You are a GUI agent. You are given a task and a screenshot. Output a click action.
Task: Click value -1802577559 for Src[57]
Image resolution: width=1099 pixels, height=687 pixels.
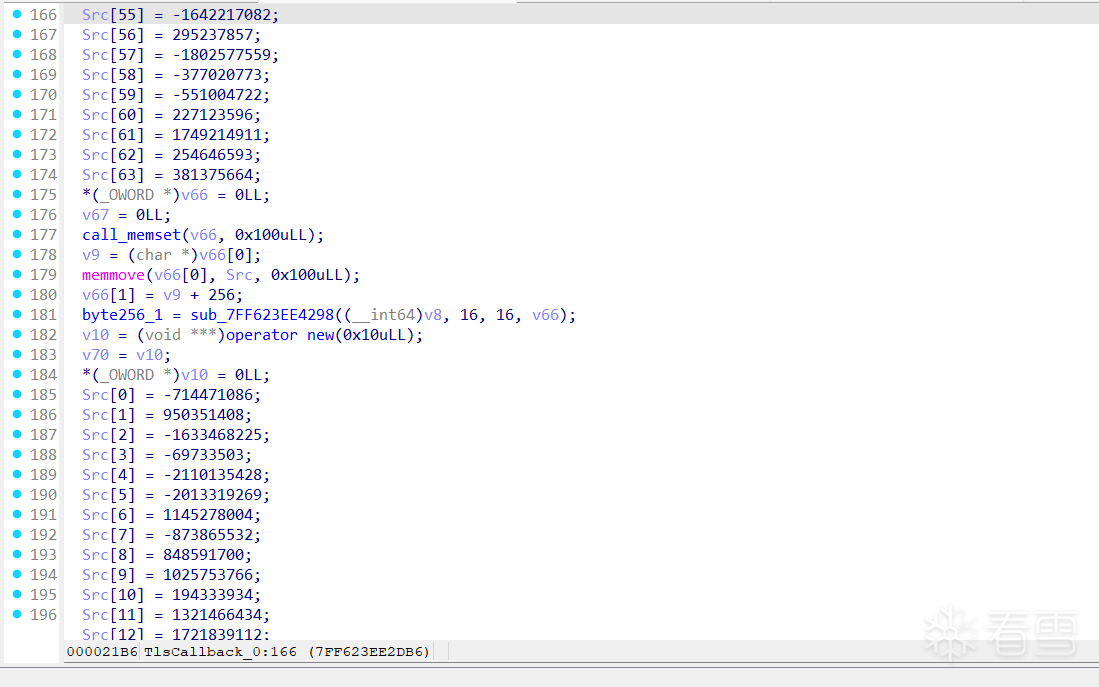(221, 55)
